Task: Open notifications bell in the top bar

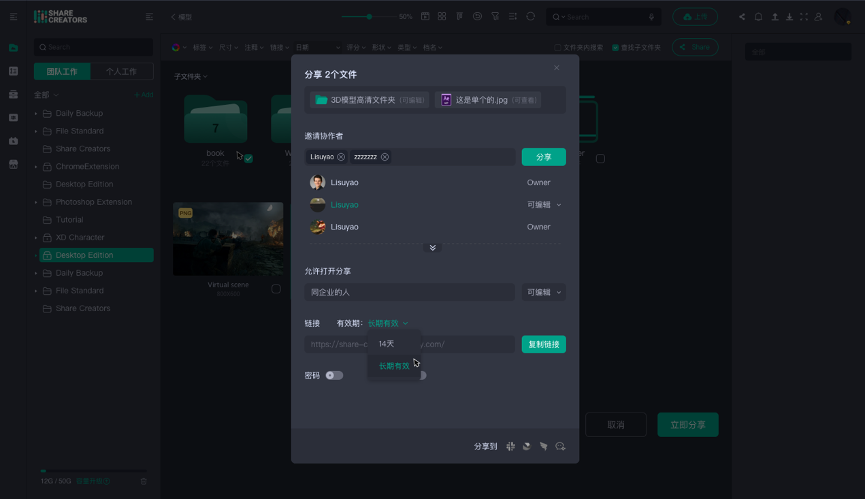Action: coord(758,17)
